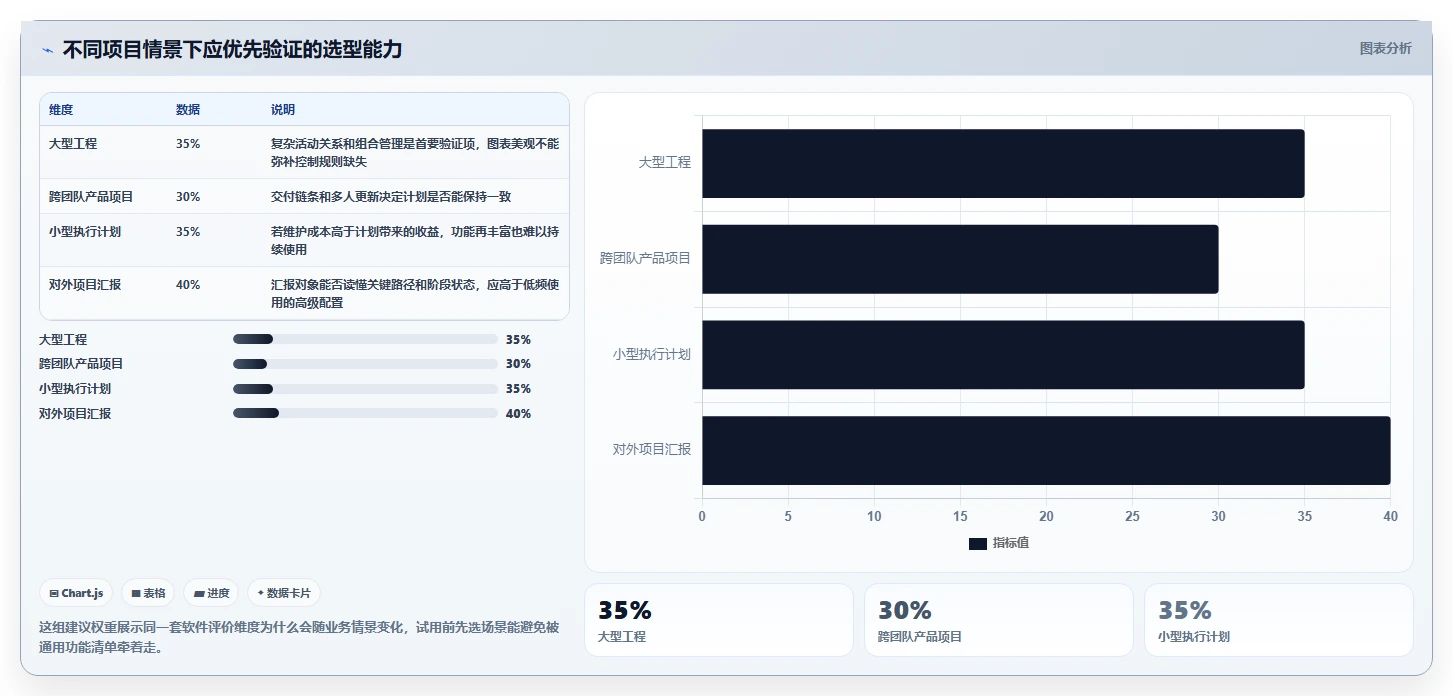1453x696 pixels.
Task: Click the description 交付链条和多人更新决定计划是否能保持一致
Action: (391, 197)
